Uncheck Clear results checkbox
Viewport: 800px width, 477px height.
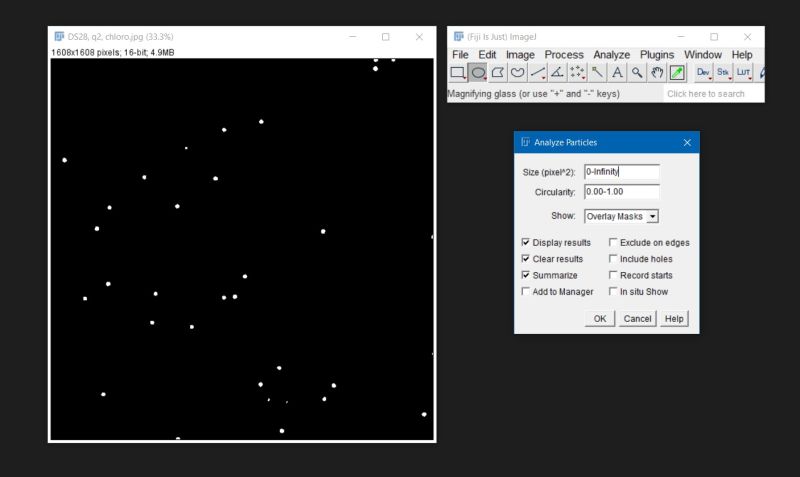click(526, 259)
